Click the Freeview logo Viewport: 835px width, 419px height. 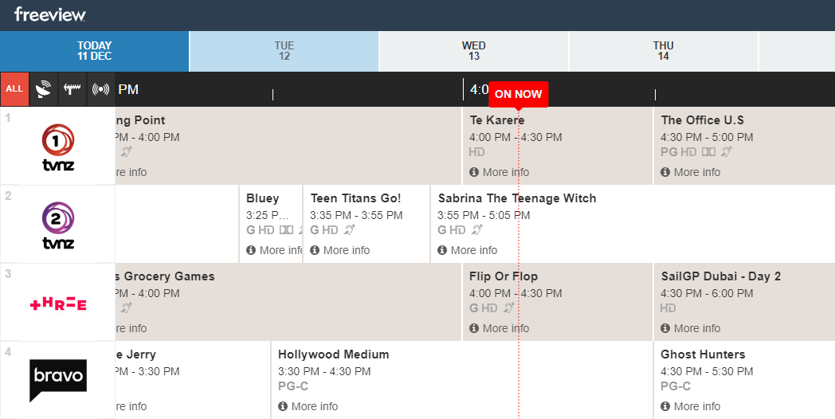[x=50, y=14]
